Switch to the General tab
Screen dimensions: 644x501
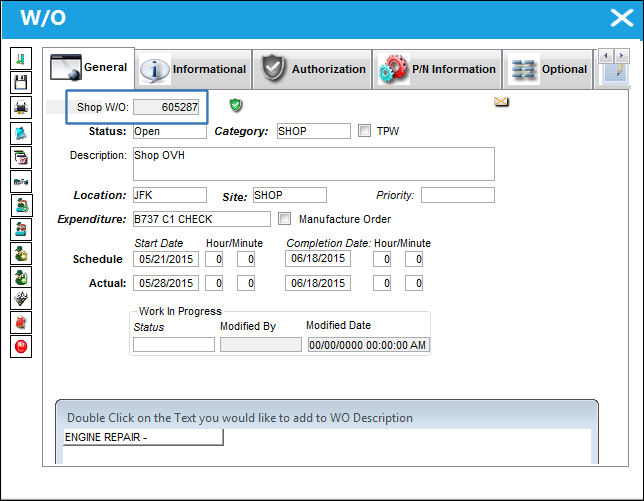[89, 68]
